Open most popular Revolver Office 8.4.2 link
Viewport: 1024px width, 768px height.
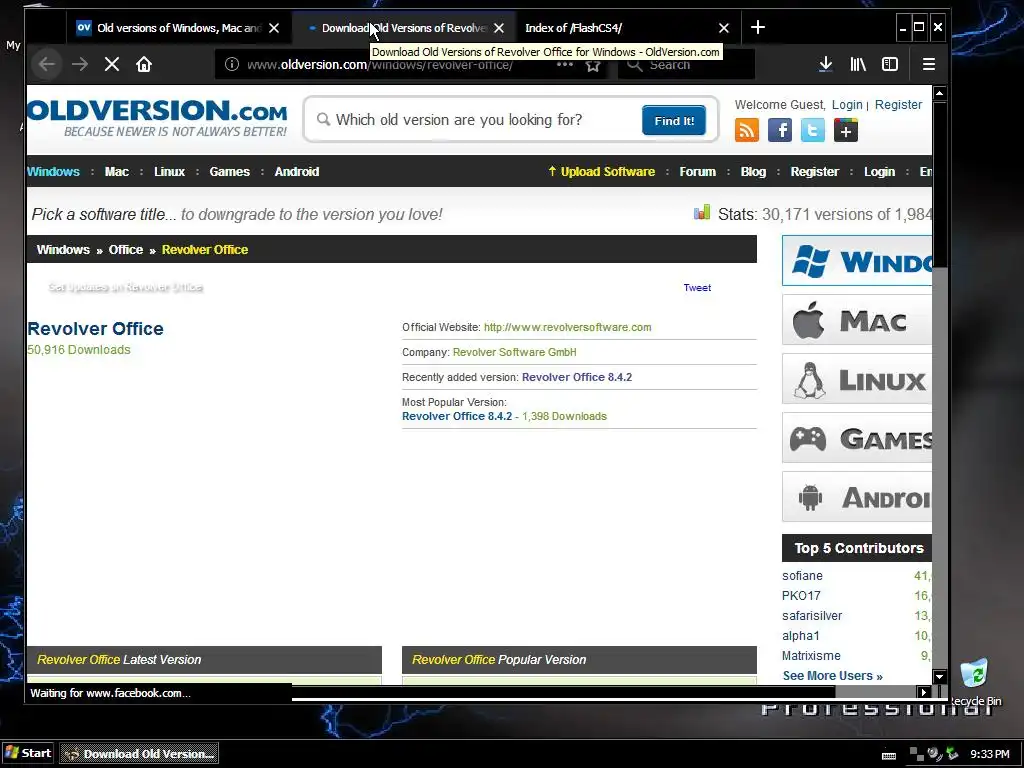(457, 416)
